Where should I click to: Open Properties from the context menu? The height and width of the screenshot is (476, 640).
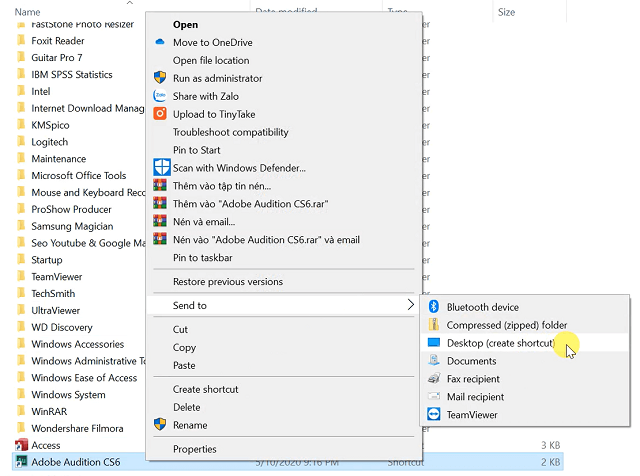(194, 450)
